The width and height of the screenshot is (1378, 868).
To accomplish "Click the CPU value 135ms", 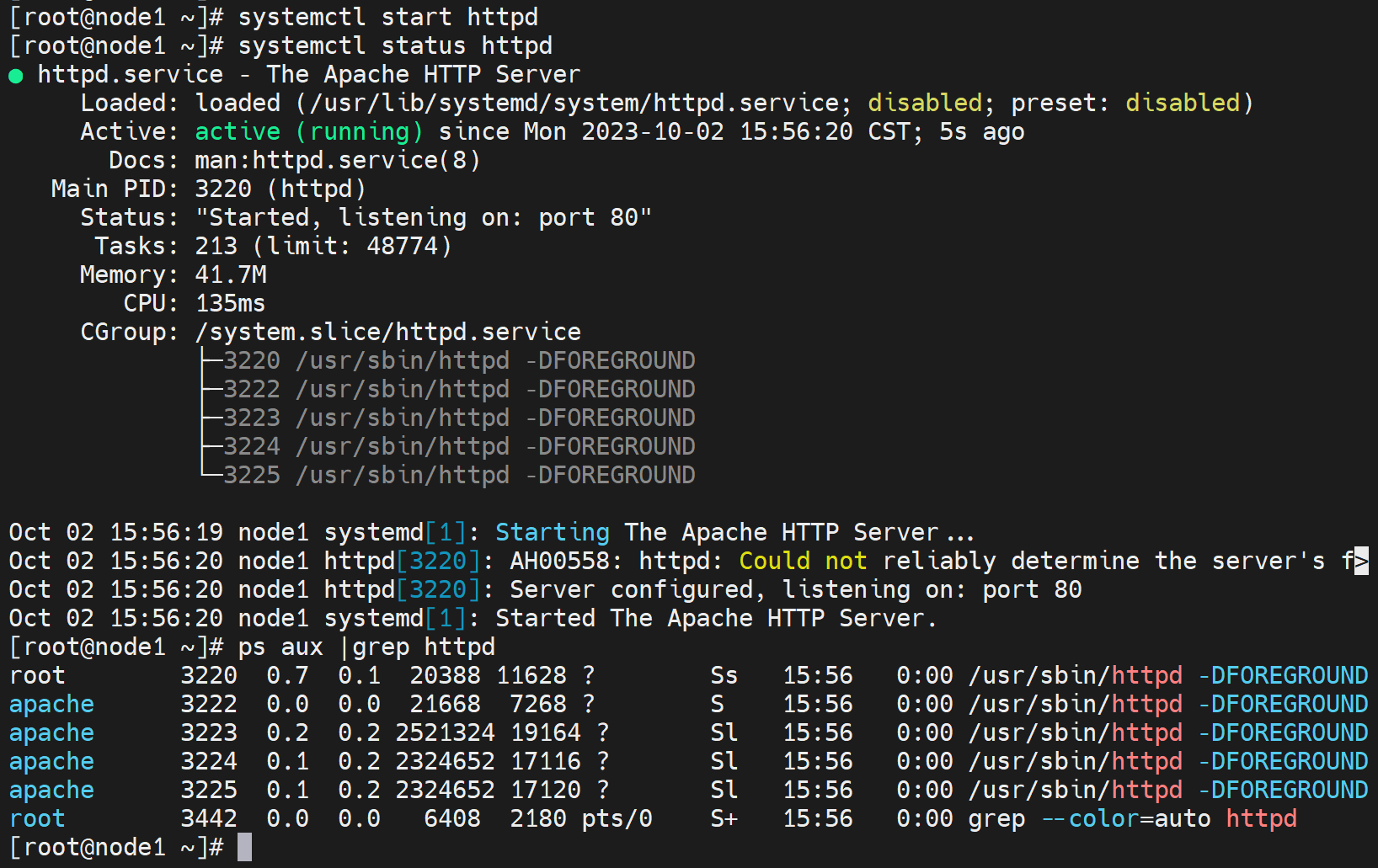I will (230, 303).
